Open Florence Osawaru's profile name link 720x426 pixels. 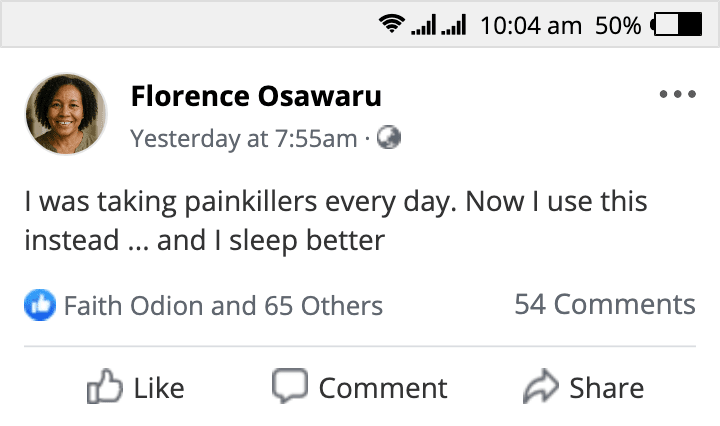[x=256, y=96]
